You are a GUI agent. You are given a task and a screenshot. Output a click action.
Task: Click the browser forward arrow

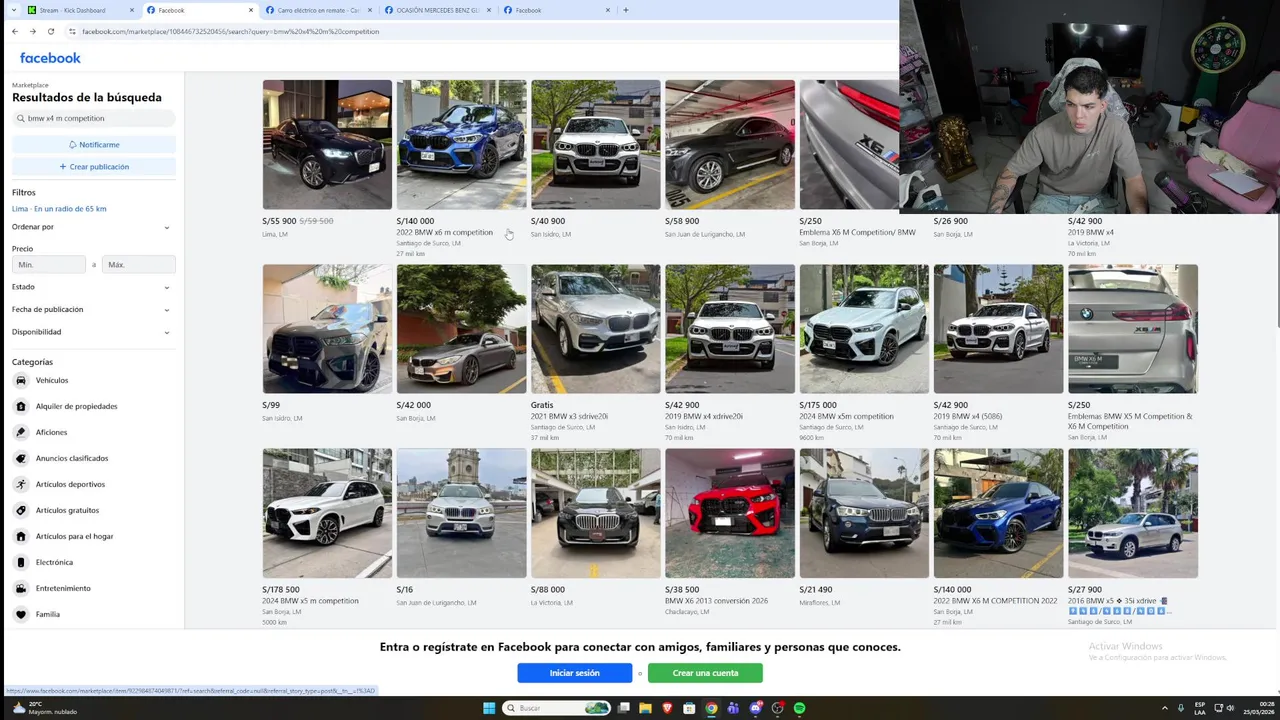pyautogui.click(x=32, y=31)
